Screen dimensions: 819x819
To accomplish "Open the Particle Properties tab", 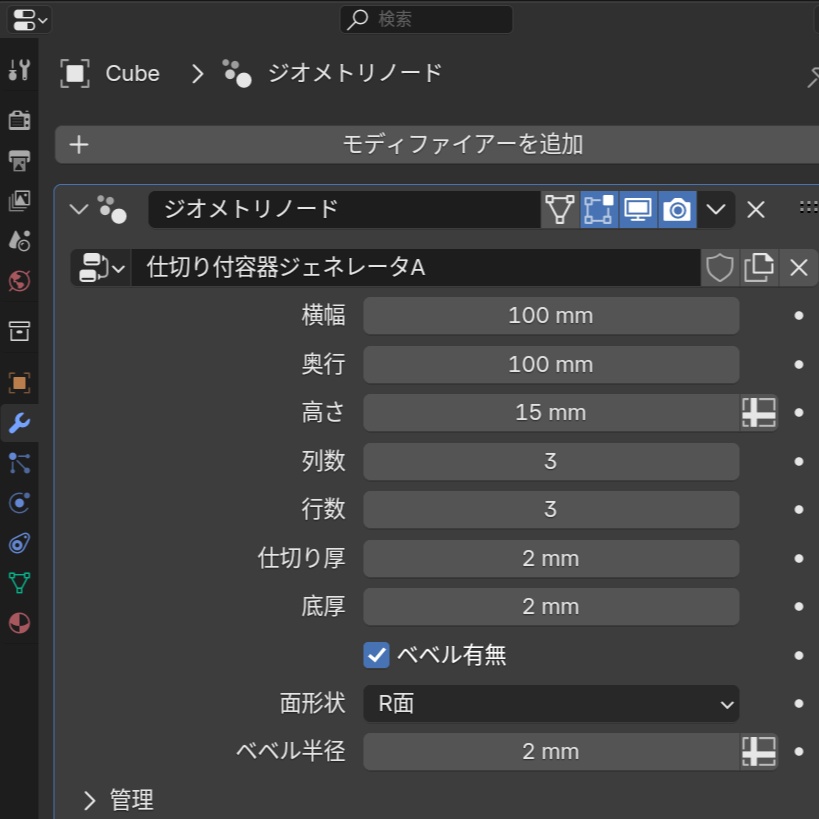I will [x=20, y=462].
